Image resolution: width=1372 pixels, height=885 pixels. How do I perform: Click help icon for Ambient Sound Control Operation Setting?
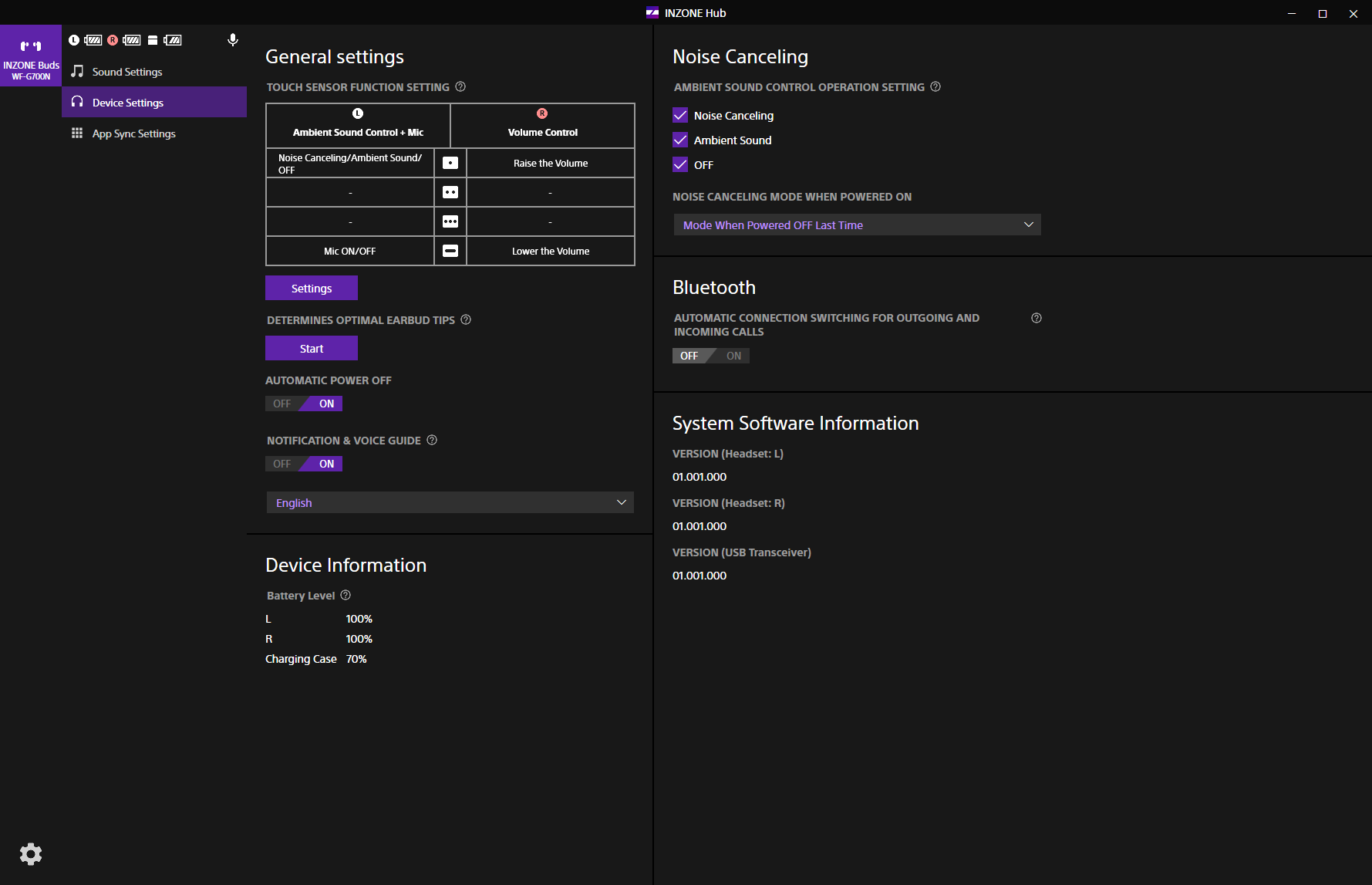(x=935, y=87)
